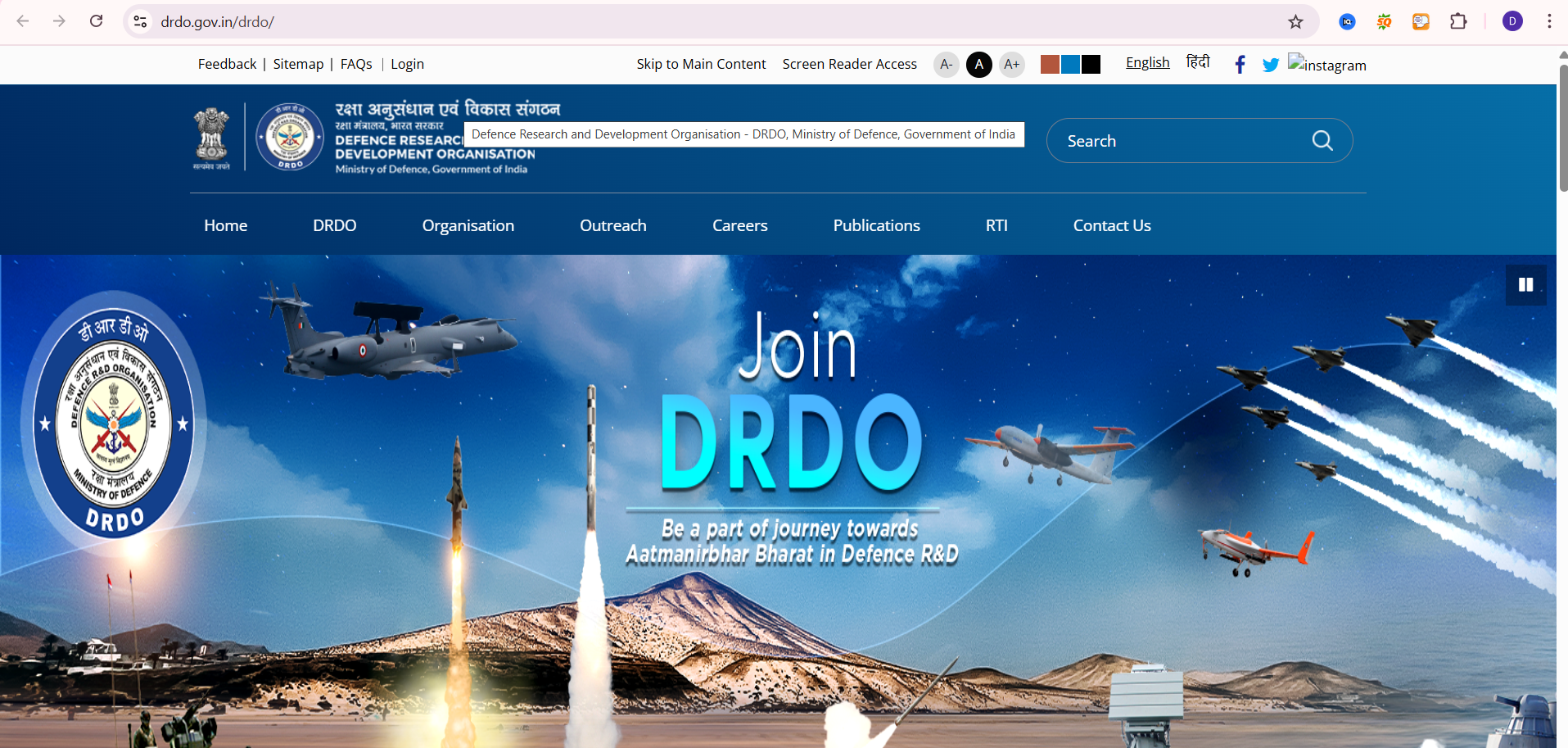1568x748 pixels.
Task: Click the Hindi organisation title text in header
Action: (x=448, y=109)
